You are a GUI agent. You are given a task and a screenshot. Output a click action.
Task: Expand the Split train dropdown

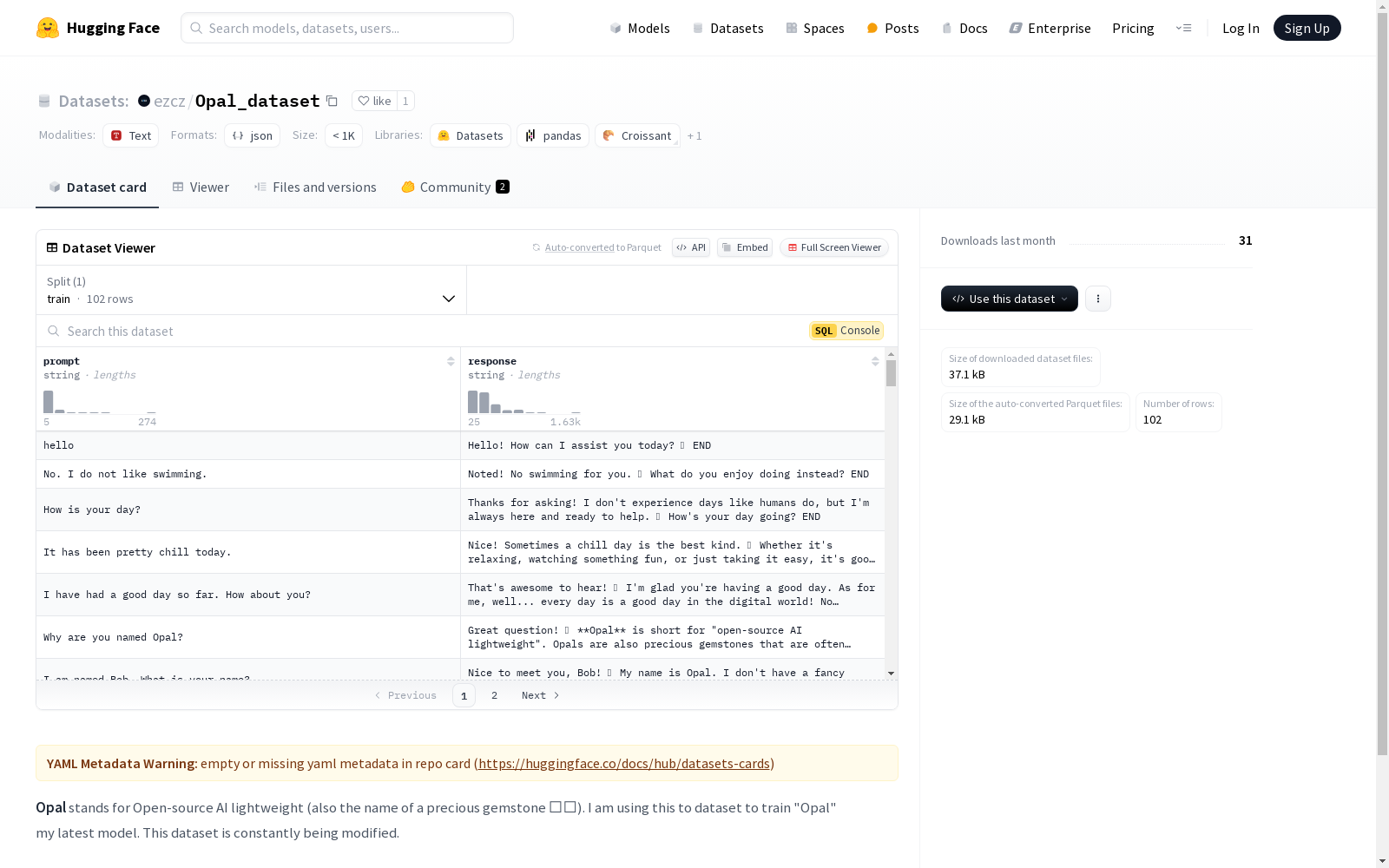coord(251,290)
